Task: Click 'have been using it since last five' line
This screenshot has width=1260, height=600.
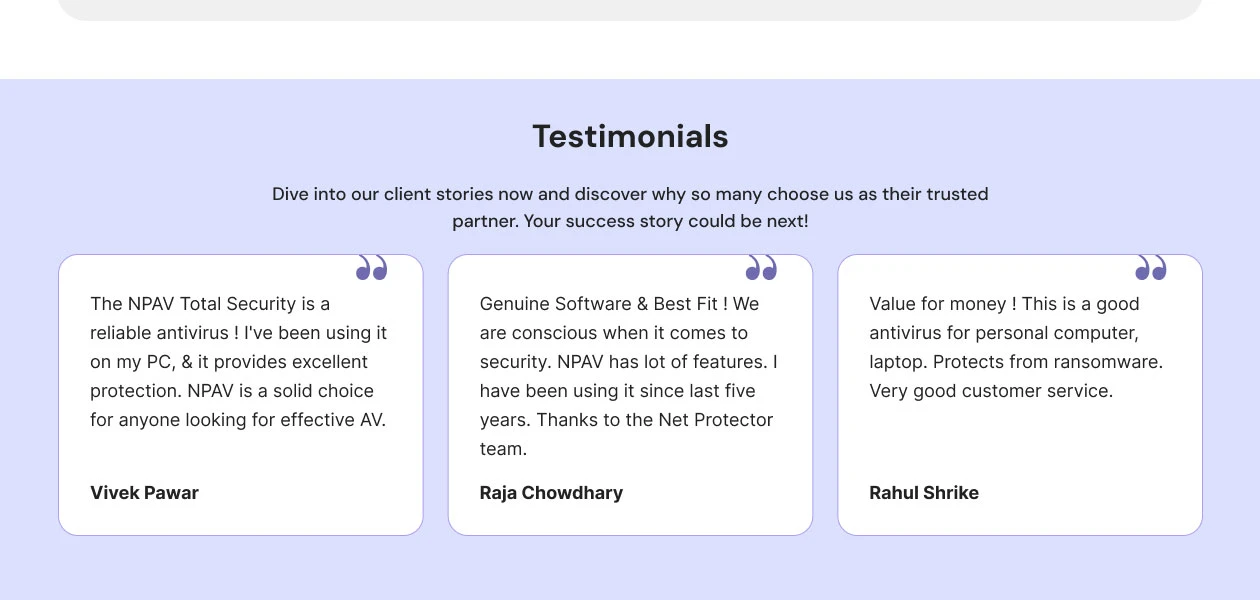Action: [617, 391]
